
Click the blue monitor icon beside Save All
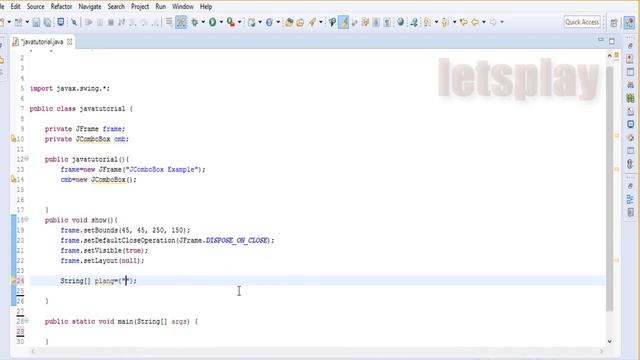click(61, 22)
